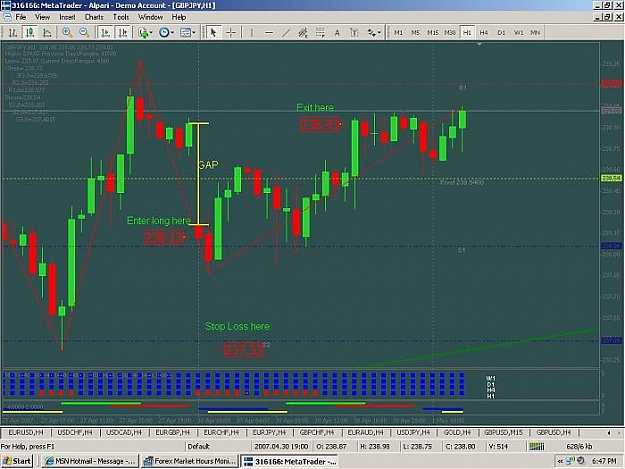Switch to GBPUSD,M15 chart tab
The width and height of the screenshot is (625, 469).
point(503,432)
